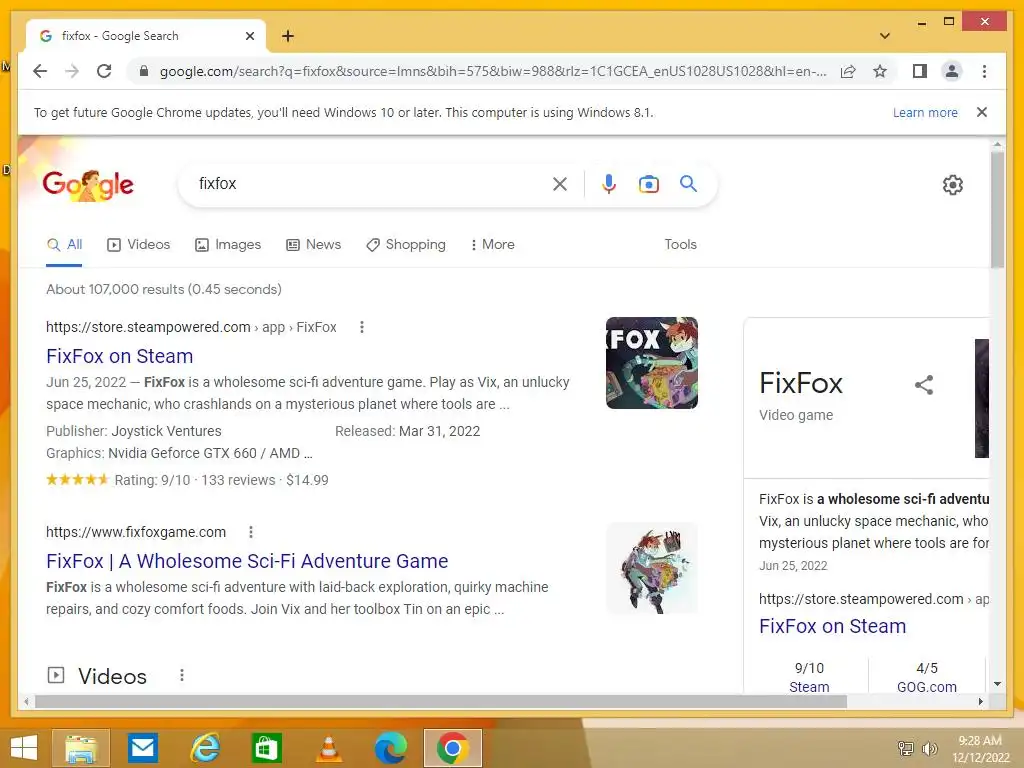Open FixFox on Steam first result
Viewport: 1024px width, 768px height.
tap(120, 356)
